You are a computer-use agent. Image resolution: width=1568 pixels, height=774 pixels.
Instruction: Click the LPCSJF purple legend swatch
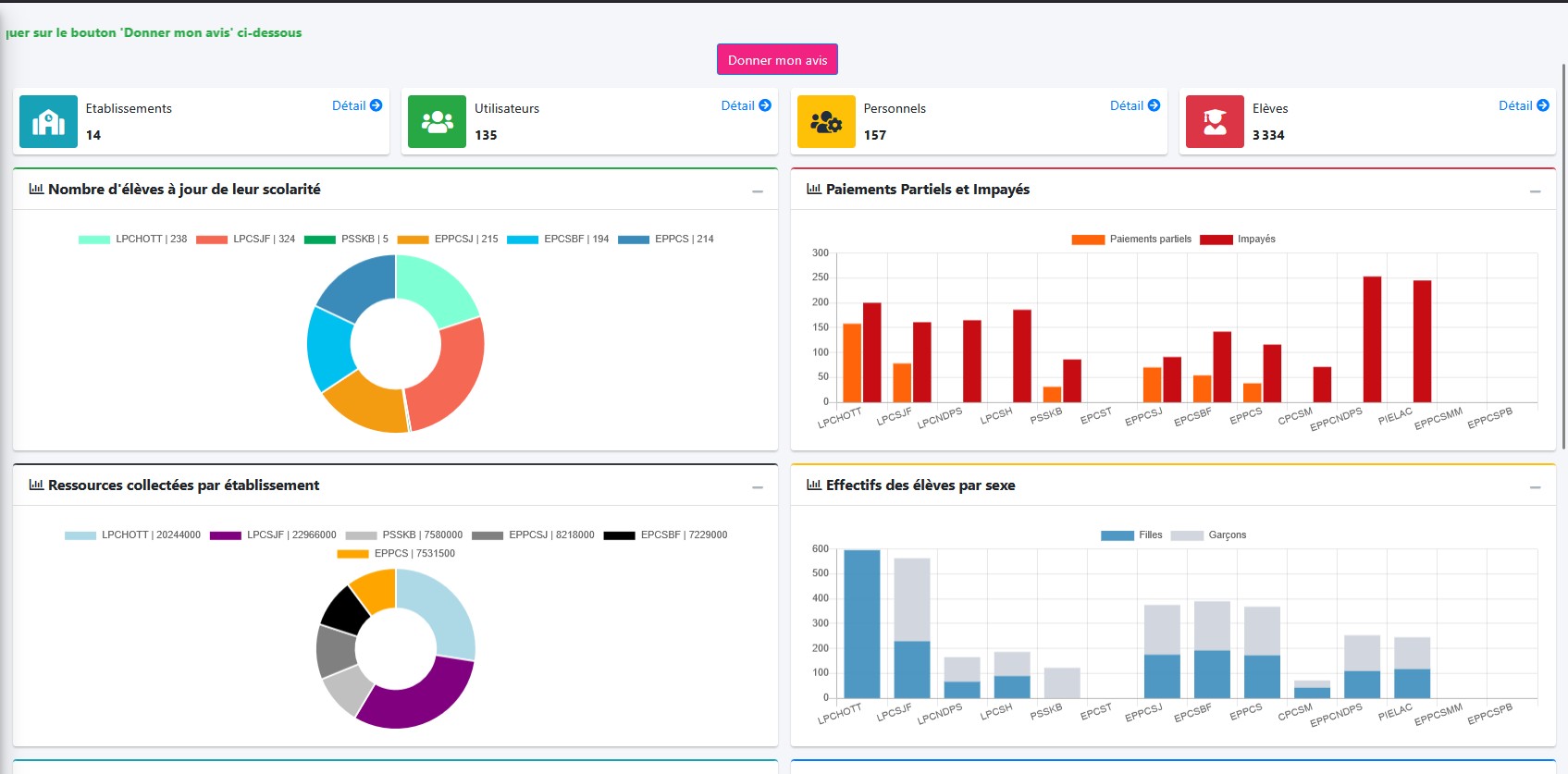pos(226,535)
